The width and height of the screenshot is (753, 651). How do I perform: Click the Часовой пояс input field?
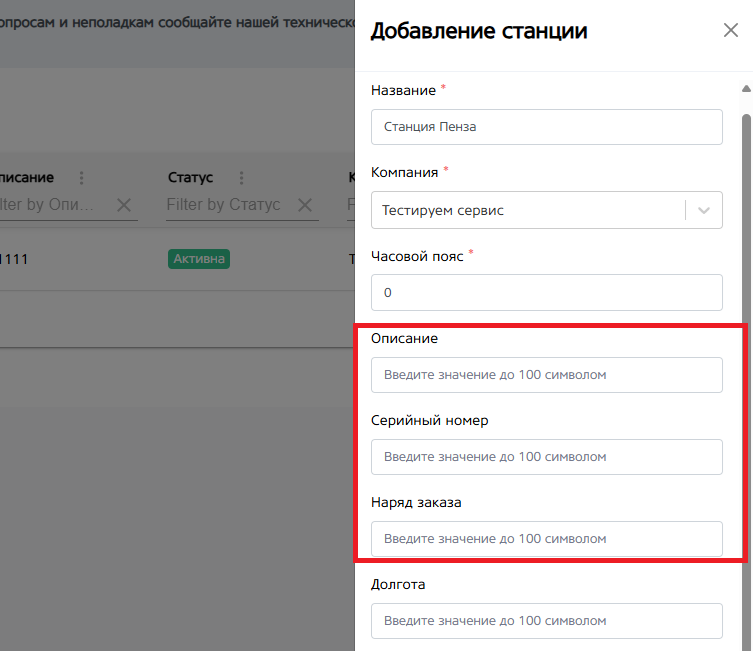(x=546, y=293)
